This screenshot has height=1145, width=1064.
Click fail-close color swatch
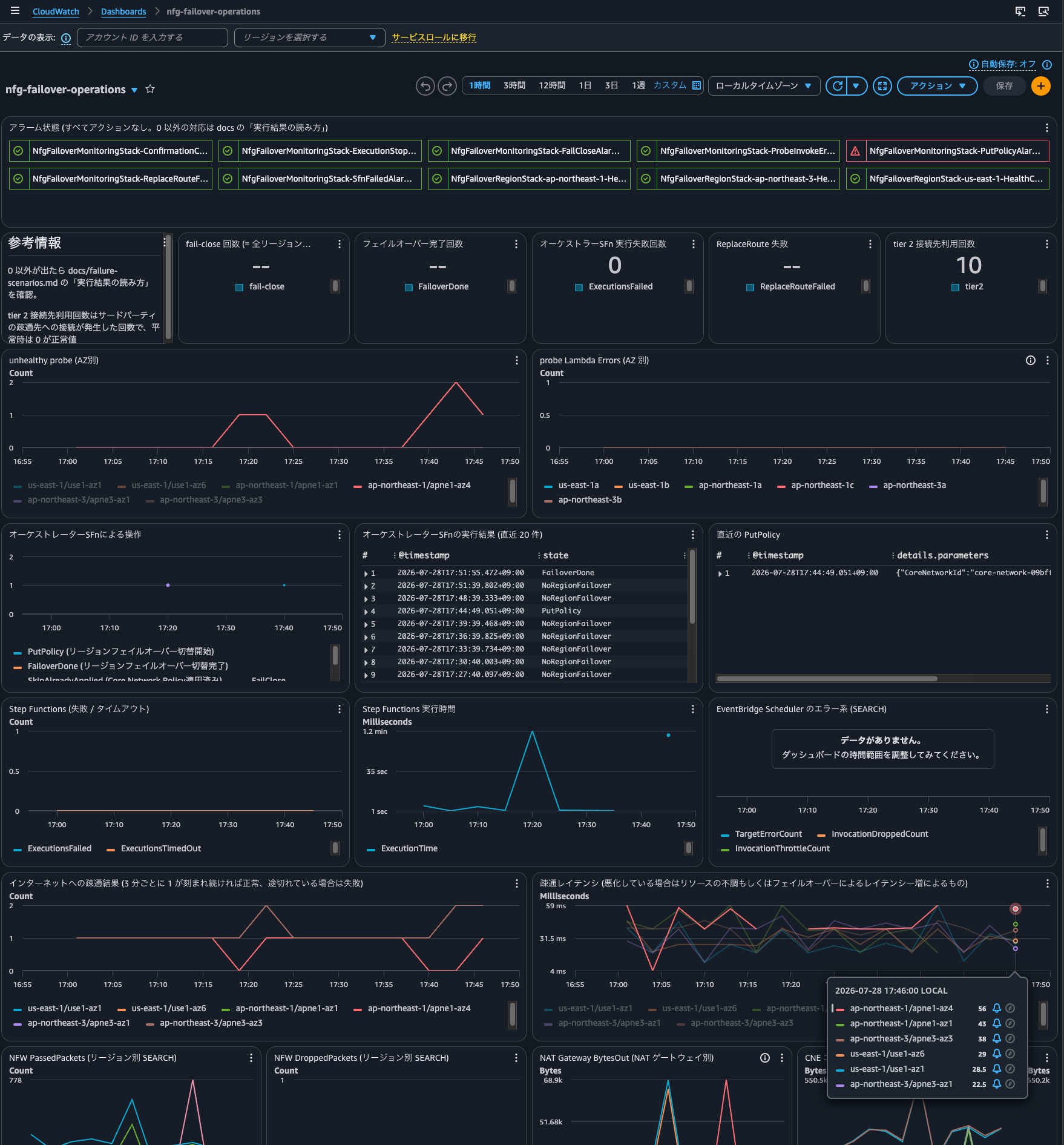pos(239,287)
